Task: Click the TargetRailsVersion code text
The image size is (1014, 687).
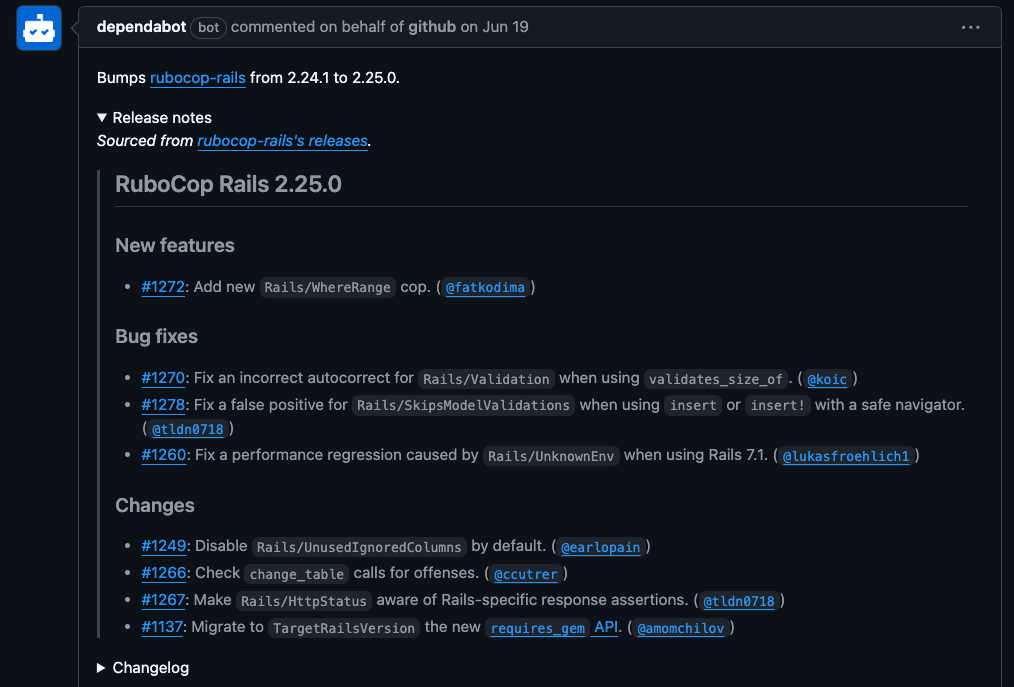Action: coord(344,628)
